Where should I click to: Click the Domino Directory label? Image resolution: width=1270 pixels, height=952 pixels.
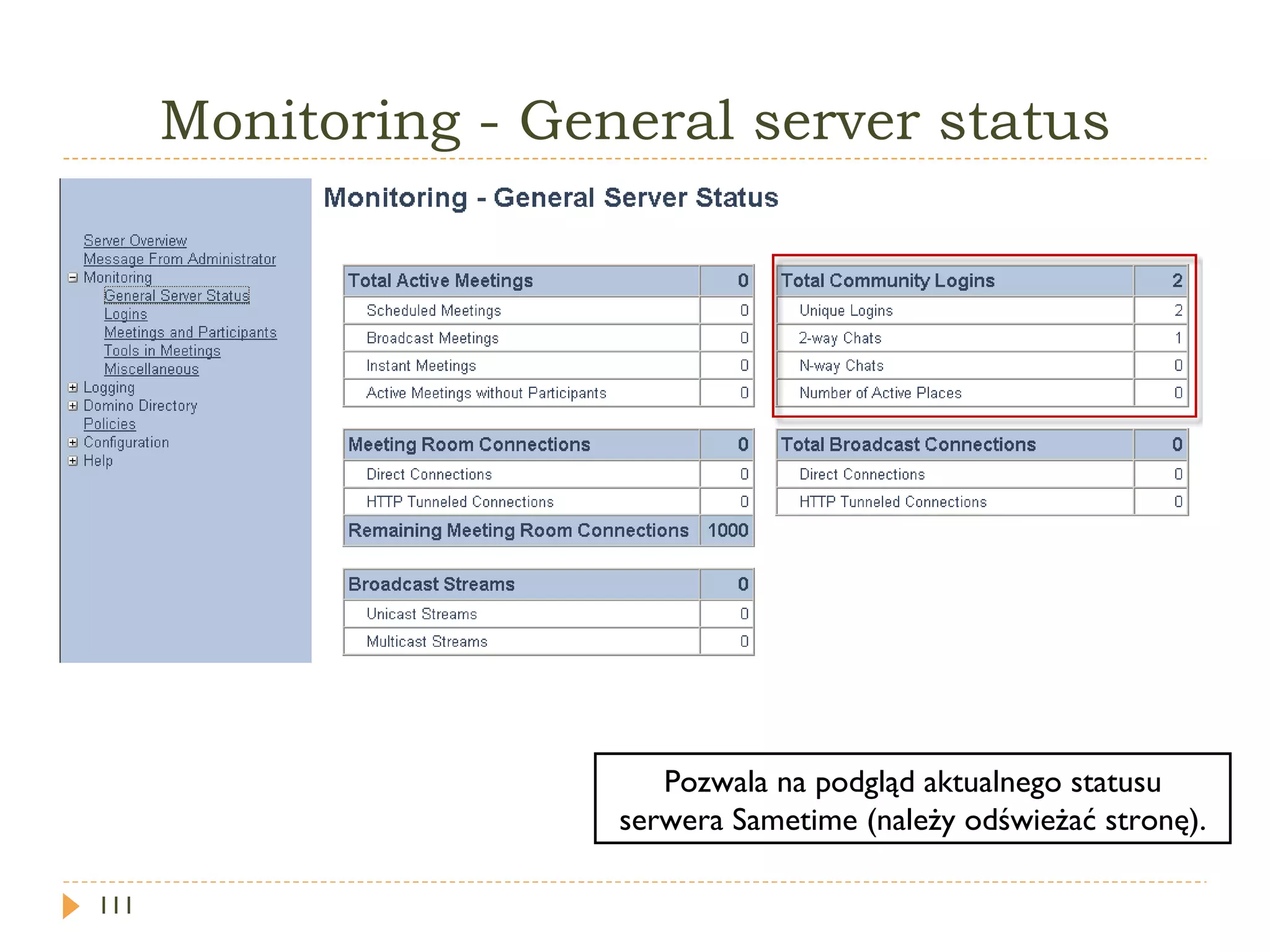[x=141, y=406]
